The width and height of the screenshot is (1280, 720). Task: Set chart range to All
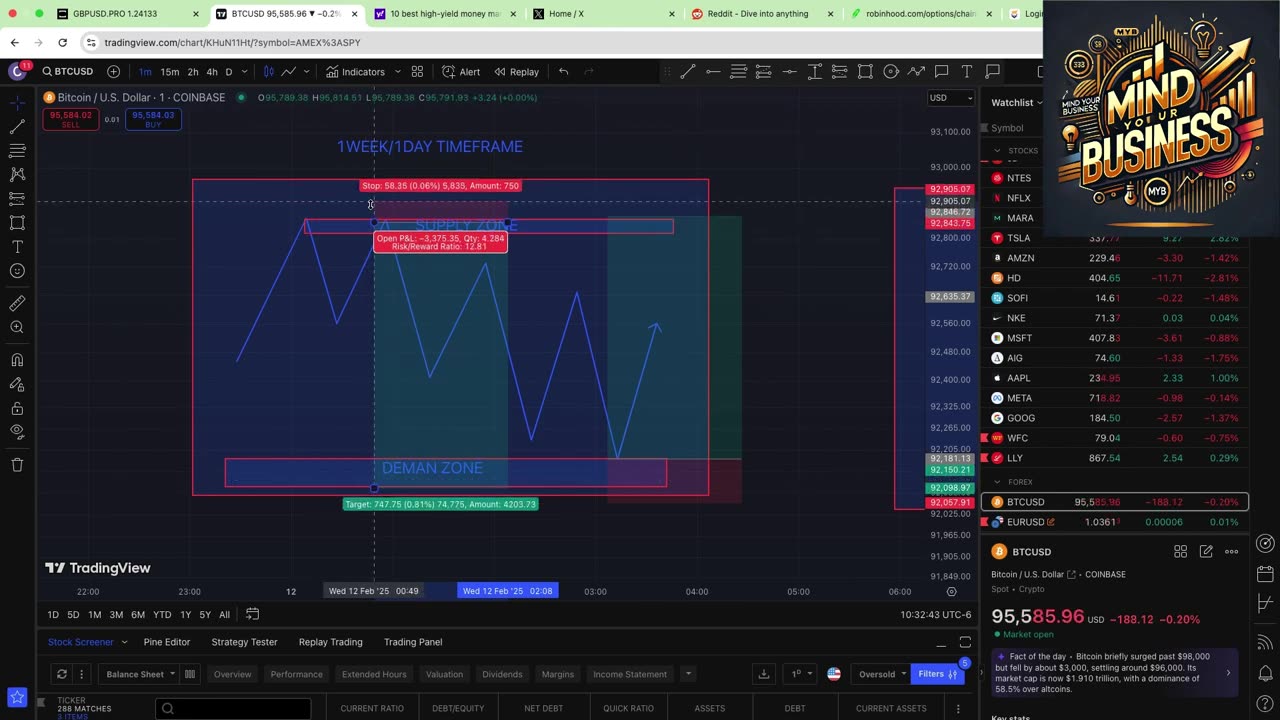pyautogui.click(x=224, y=615)
